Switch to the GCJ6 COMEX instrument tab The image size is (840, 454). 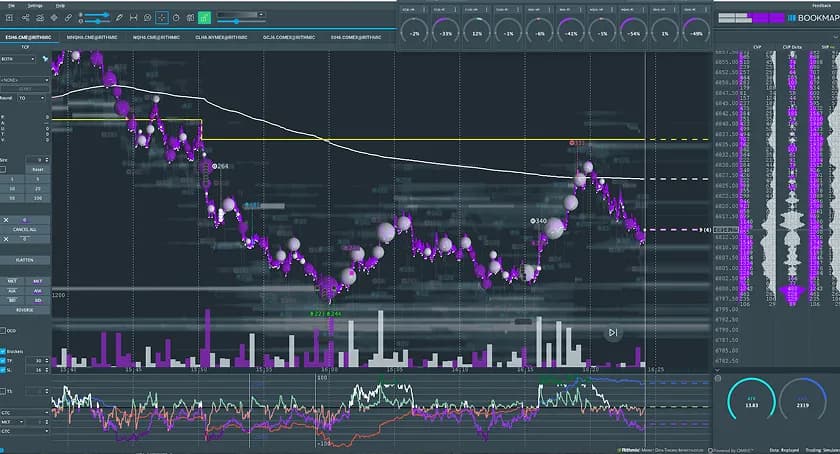coord(289,38)
